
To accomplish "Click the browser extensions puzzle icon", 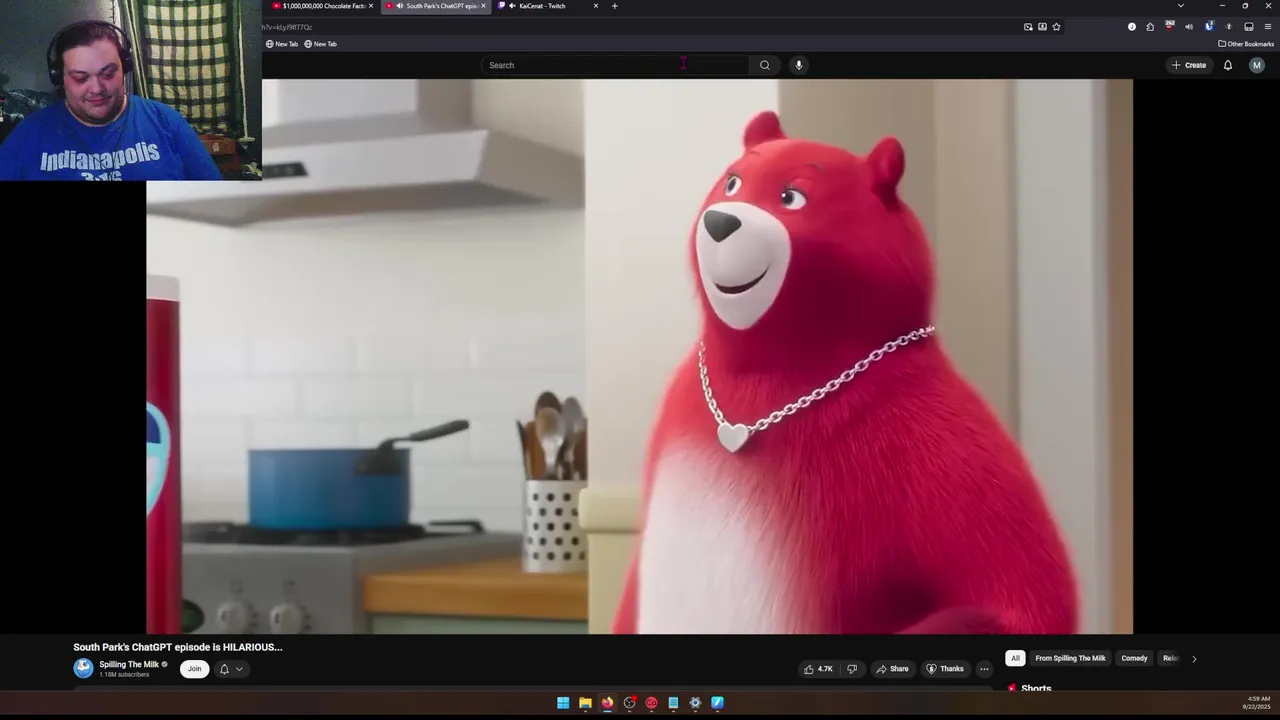I will click(1150, 27).
